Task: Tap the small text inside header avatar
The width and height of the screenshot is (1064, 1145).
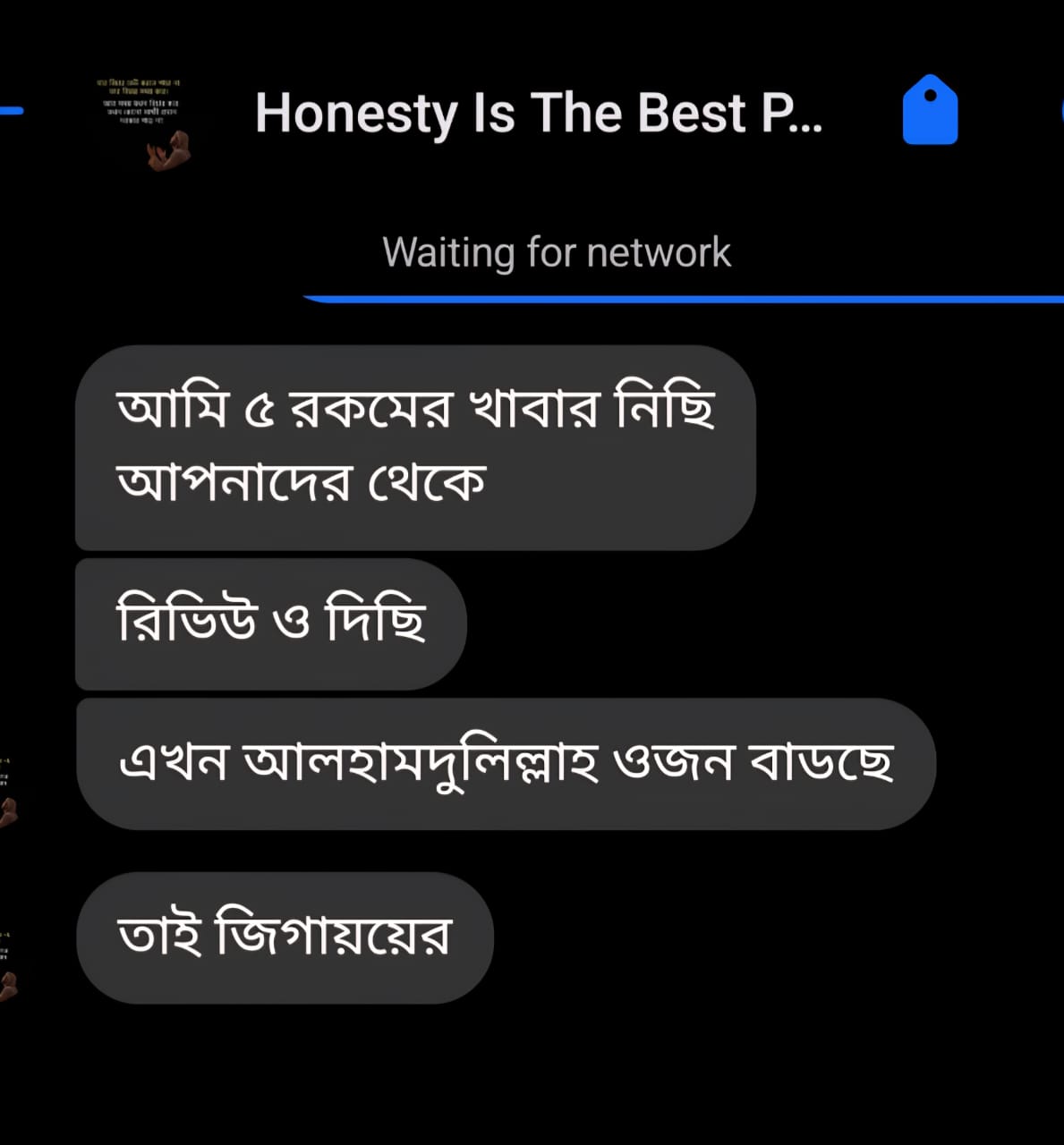Action: click(x=141, y=100)
